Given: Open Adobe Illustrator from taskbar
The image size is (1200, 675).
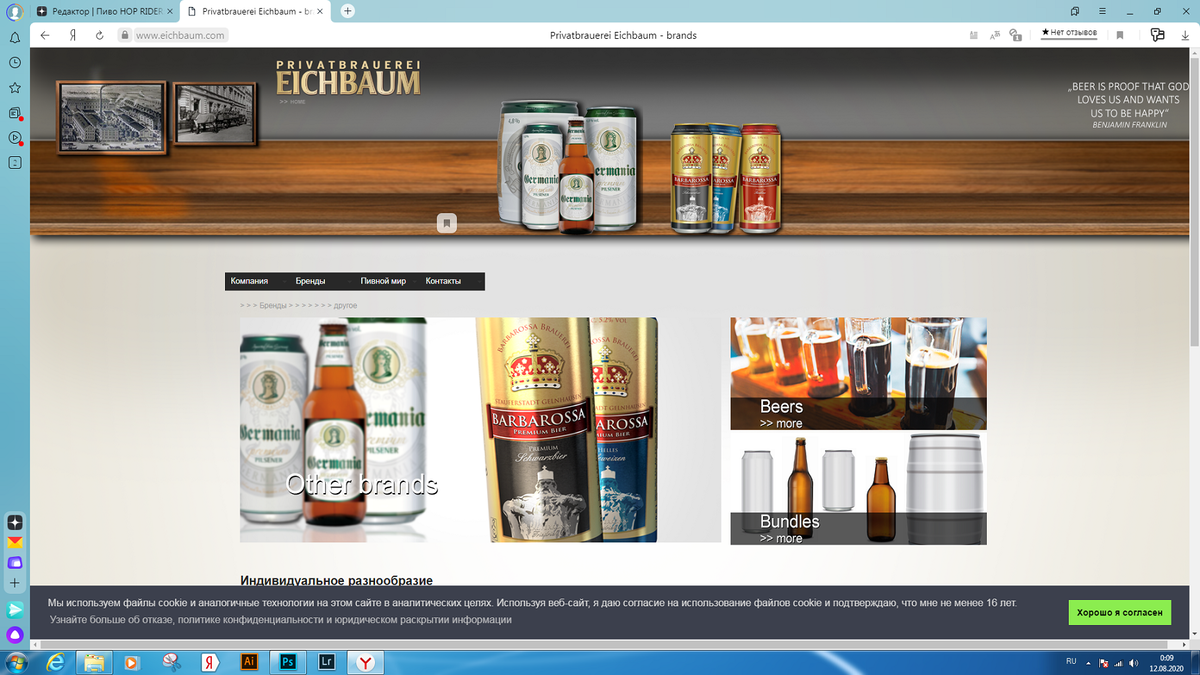Looking at the screenshot, I should tap(250, 662).
